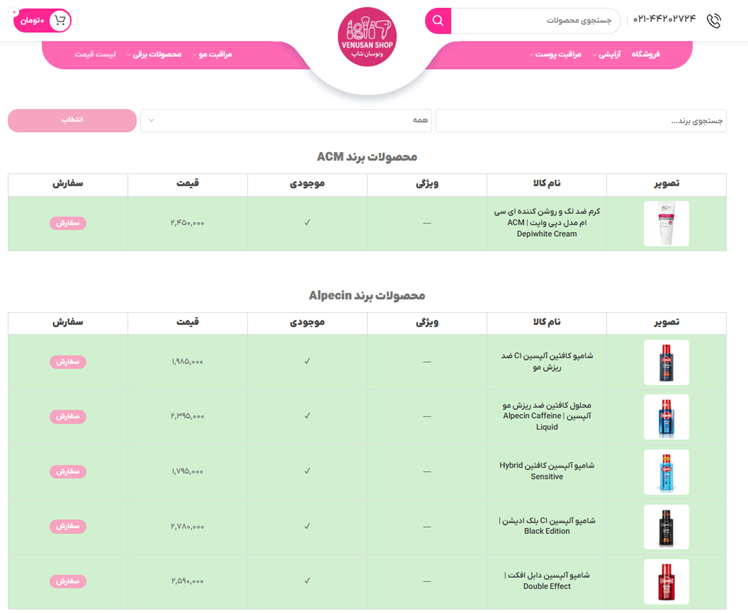The image size is (748, 613).
Task: Click the phone call icon
Action: 713,21
